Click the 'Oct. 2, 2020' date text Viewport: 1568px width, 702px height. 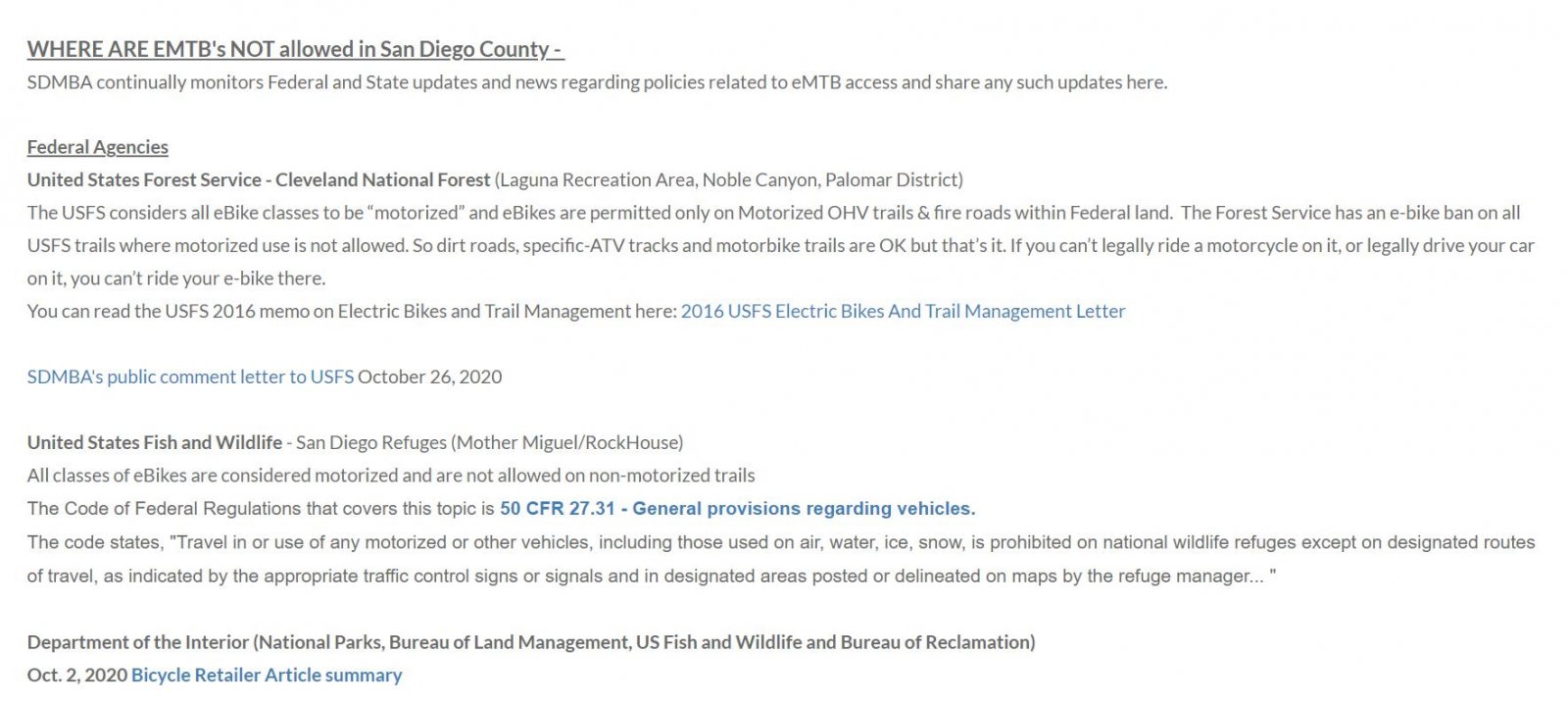(77, 675)
